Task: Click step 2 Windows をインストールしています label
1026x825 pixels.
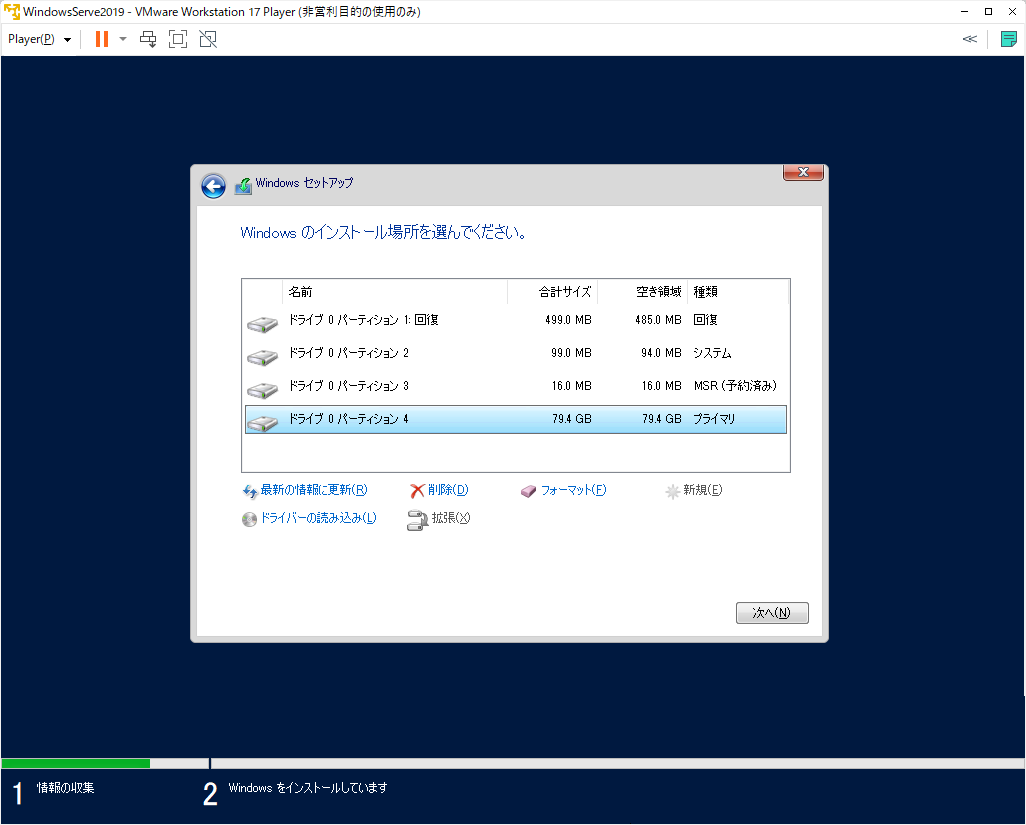Action: 308,788
